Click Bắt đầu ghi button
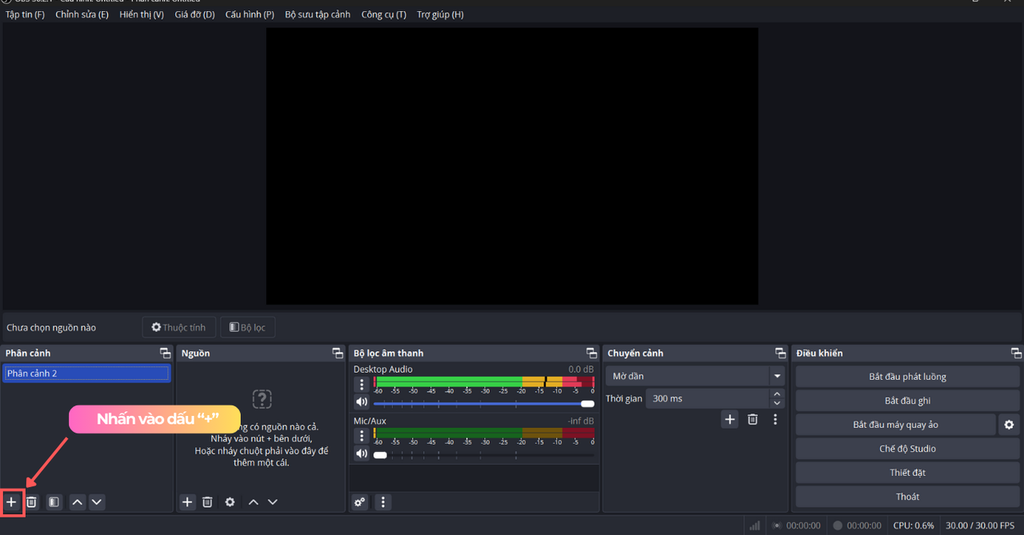The width and height of the screenshot is (1024, 535). pyautogui.click(x=907, y=401)
